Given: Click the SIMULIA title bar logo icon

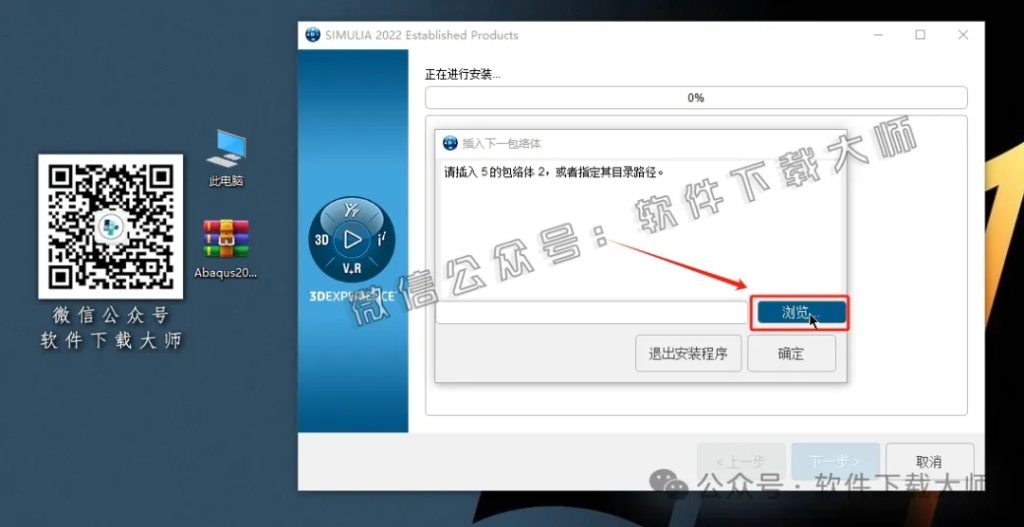Looking at the screenshot, I should pos(313,35).
